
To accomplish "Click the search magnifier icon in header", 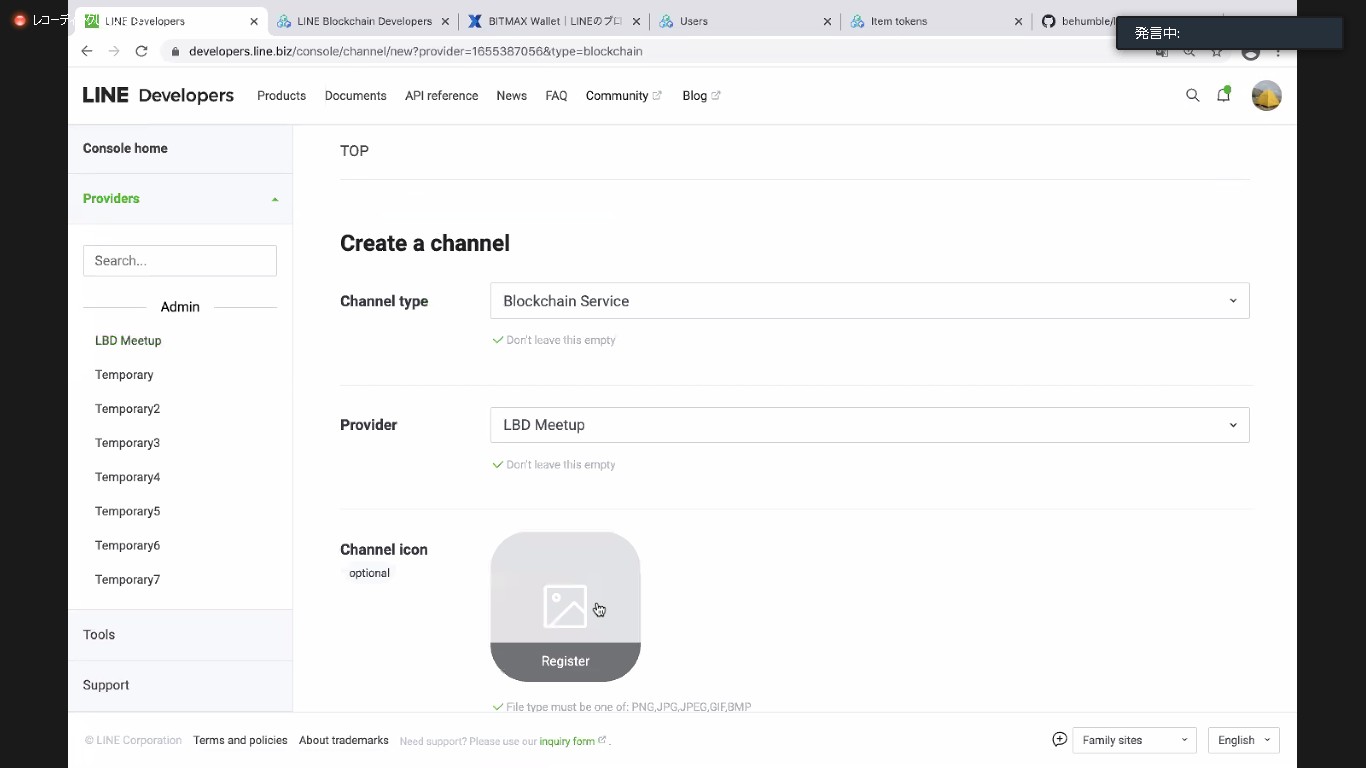I will (x=1192, y=96).
